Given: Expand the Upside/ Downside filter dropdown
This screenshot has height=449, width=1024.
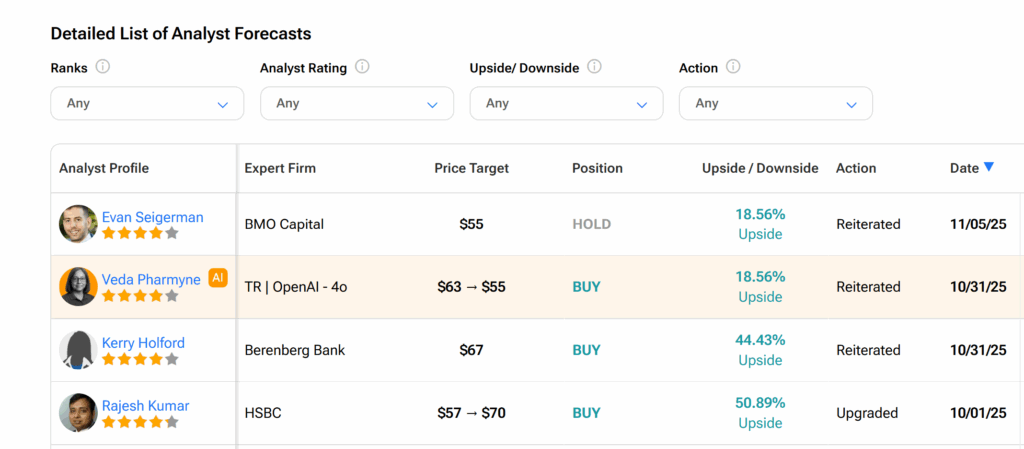Looking at the screenshot, I should click(566, 103).
